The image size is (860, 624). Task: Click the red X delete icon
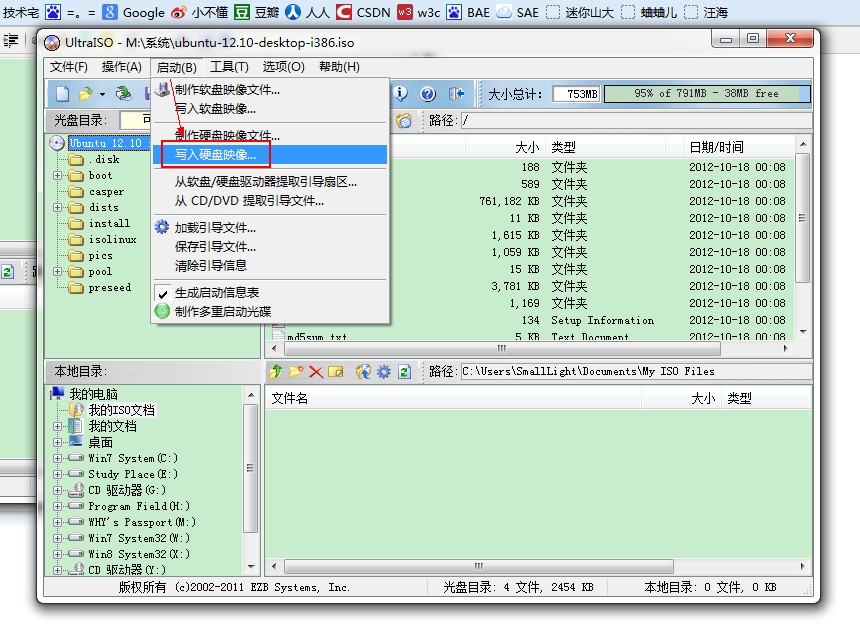point(316,372)
